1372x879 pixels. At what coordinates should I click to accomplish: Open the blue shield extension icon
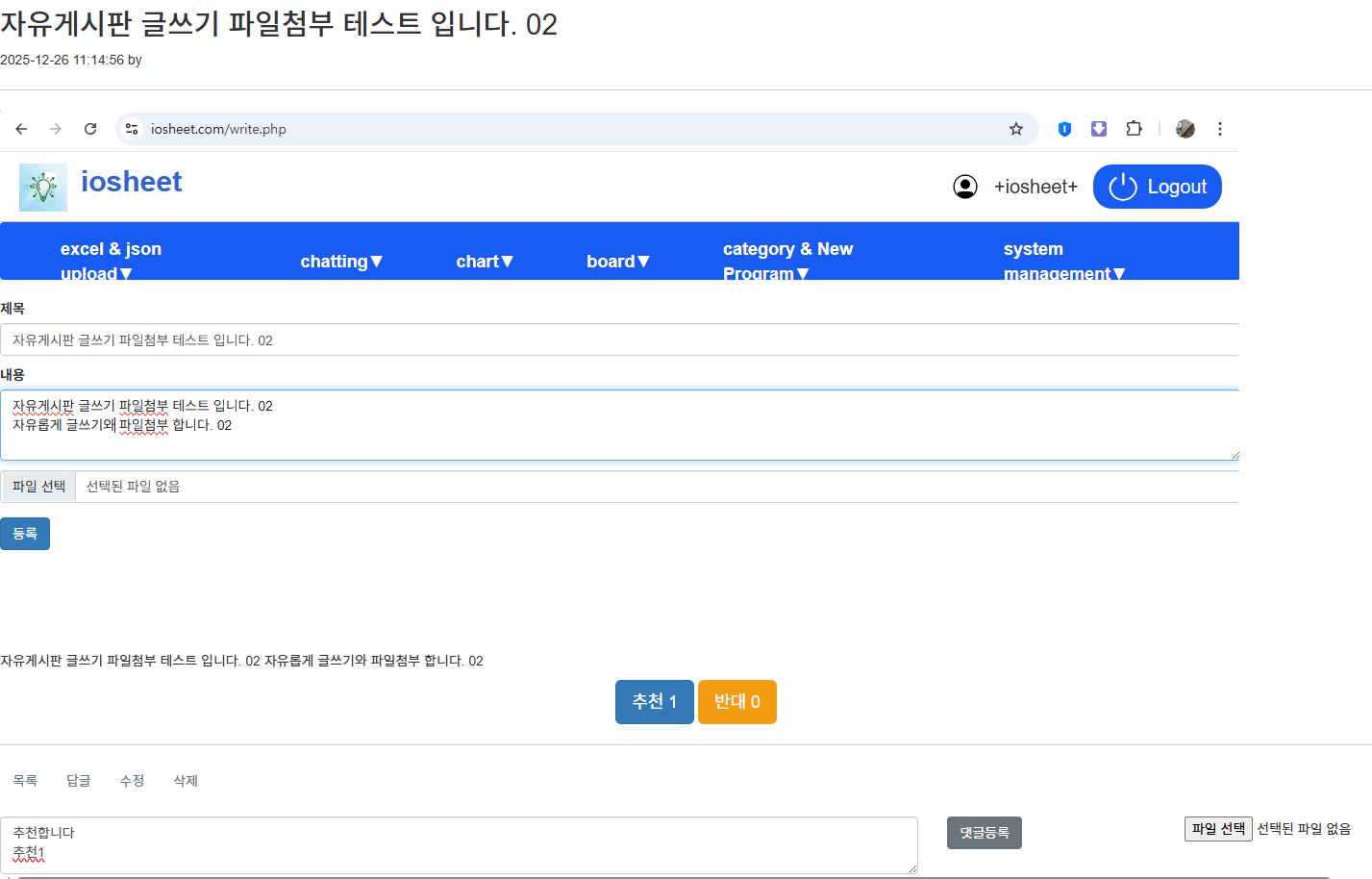[x=1064, y=129]
